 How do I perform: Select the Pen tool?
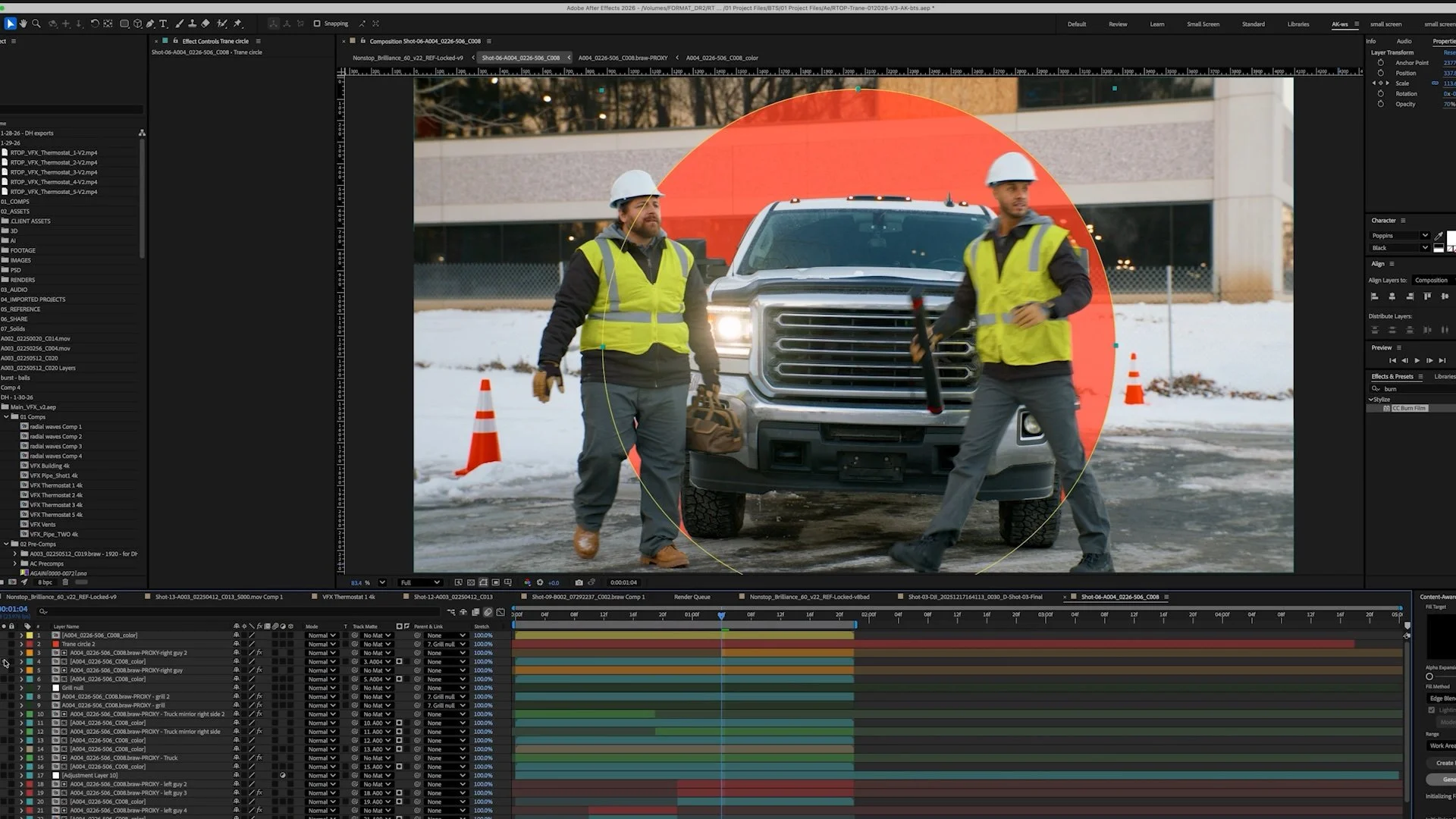point(150,24)
